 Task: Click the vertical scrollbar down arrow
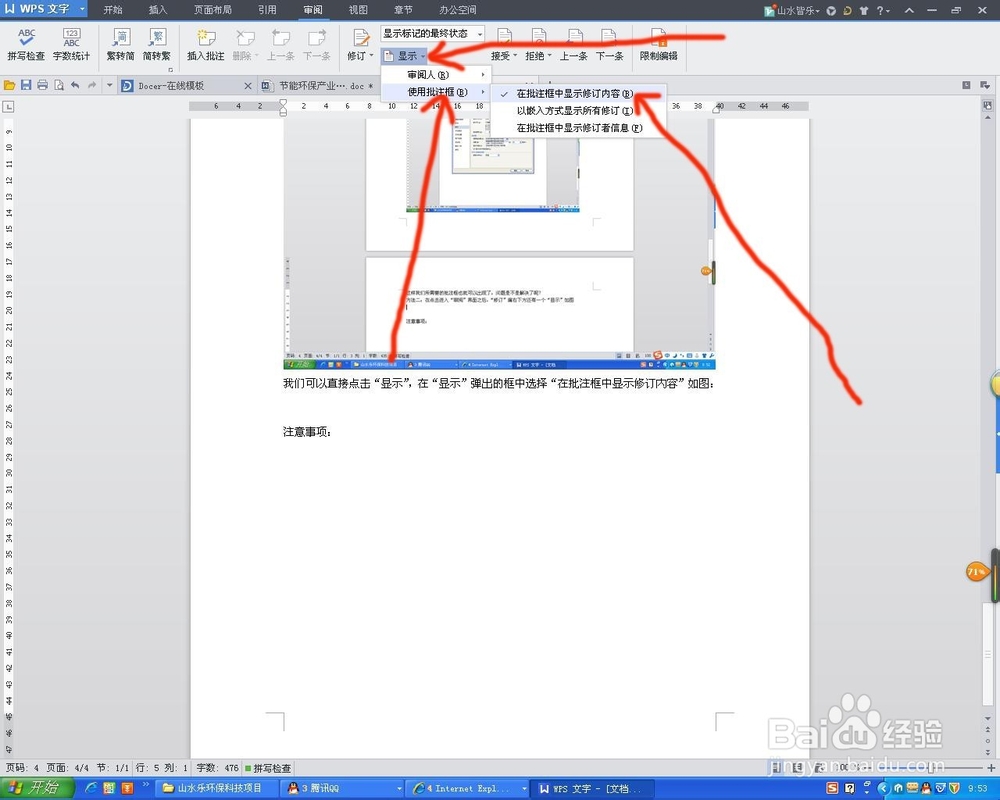[987, 719]
